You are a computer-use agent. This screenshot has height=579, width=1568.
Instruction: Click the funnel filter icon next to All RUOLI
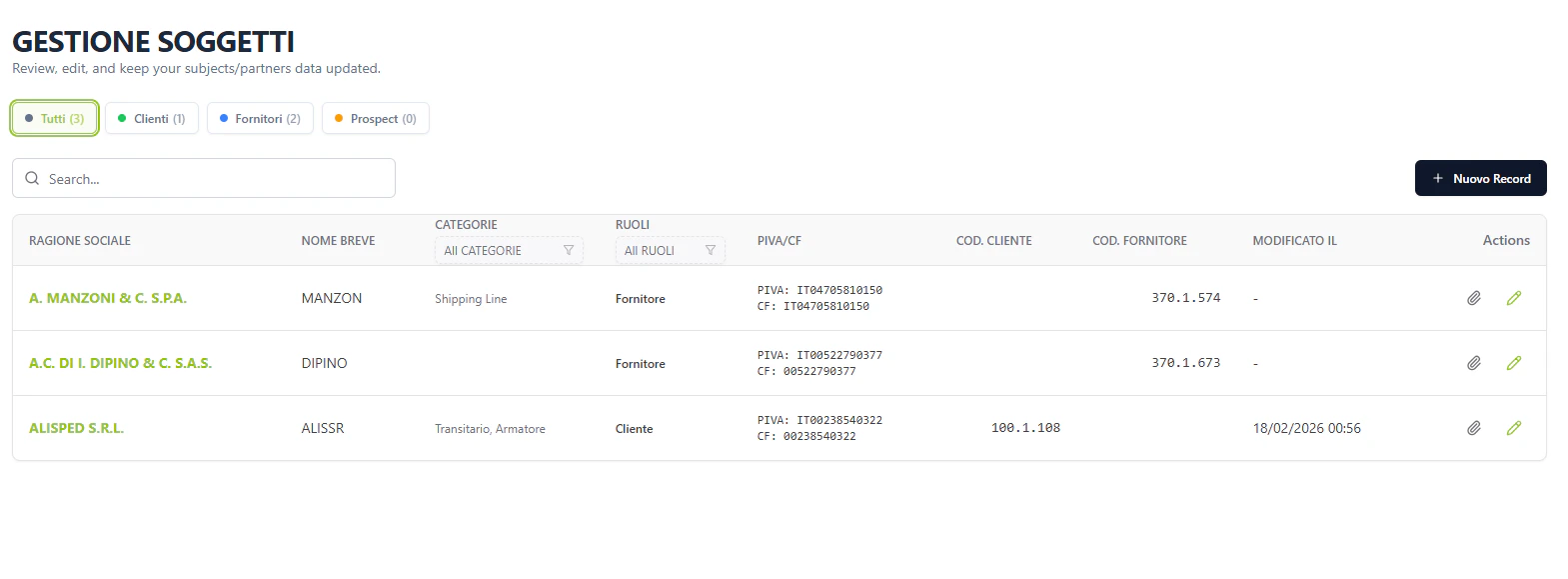pos(711,250)
